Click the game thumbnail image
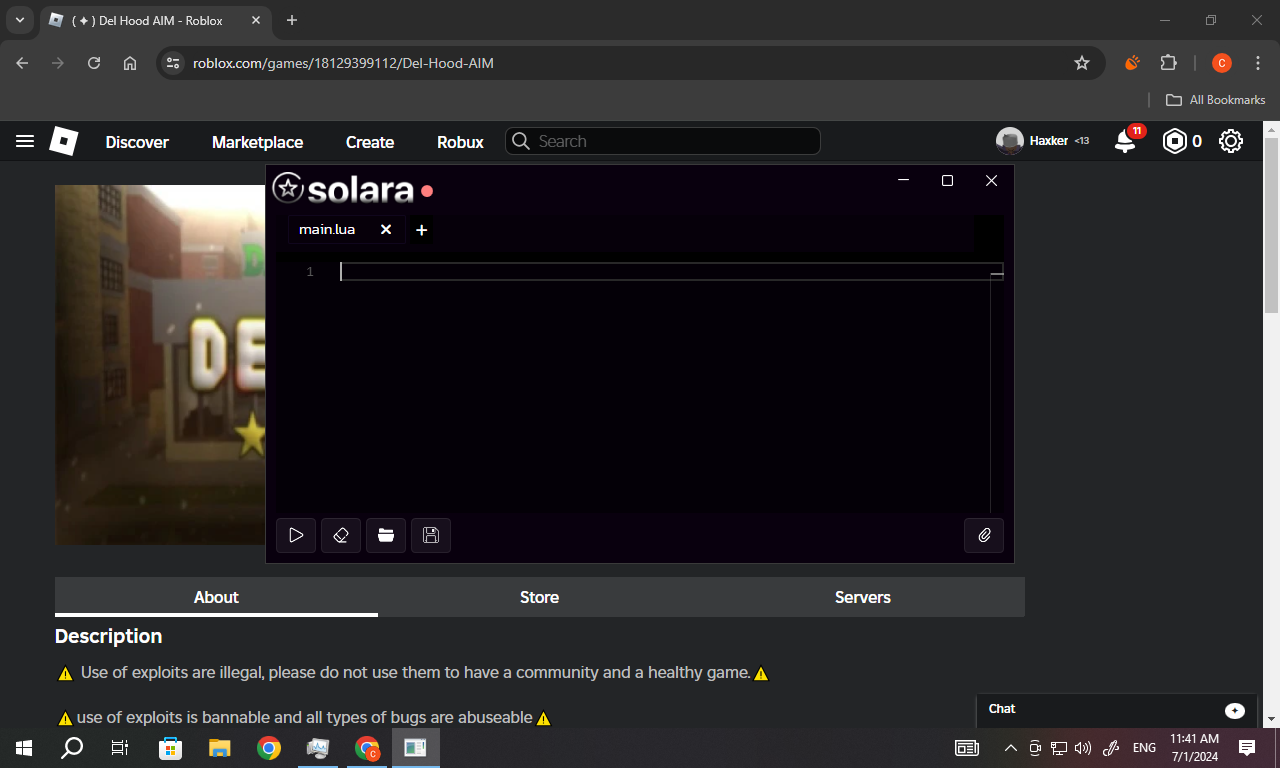This screenshot has height=768, width=1280. pos(160,365)
